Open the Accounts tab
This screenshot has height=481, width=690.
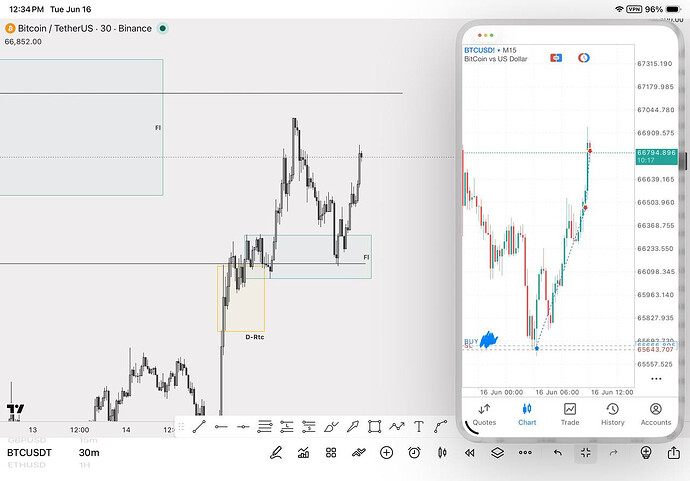[x=656, y=415]
